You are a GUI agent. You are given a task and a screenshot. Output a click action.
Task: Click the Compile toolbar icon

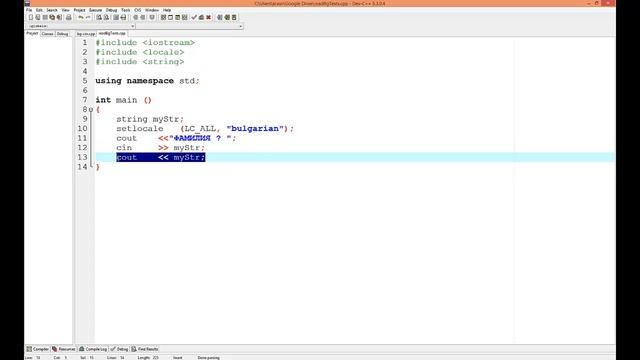point(163,17)
